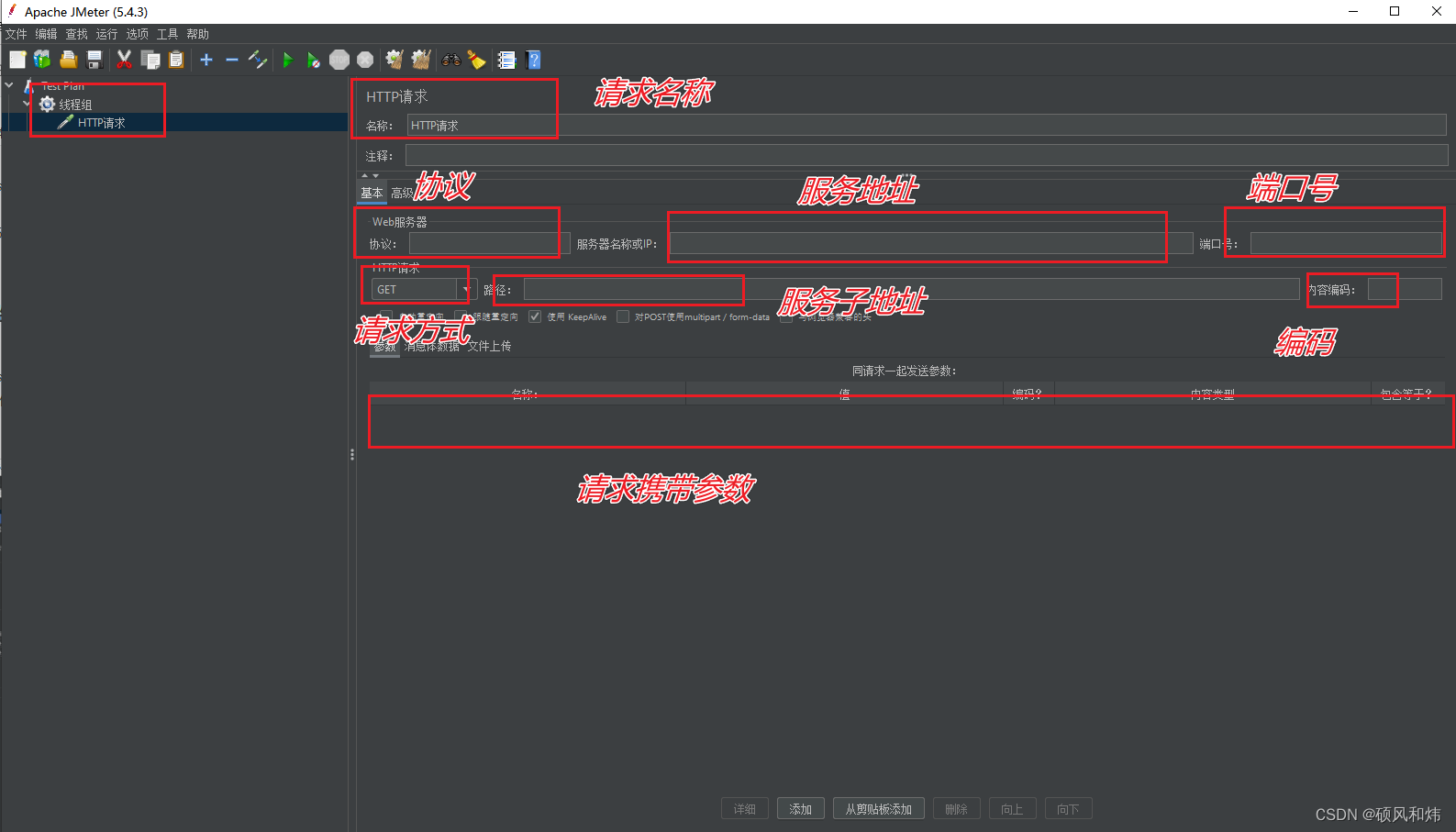
Task: Click the Cut scissors icon
Action: click(x=124, y=60)
